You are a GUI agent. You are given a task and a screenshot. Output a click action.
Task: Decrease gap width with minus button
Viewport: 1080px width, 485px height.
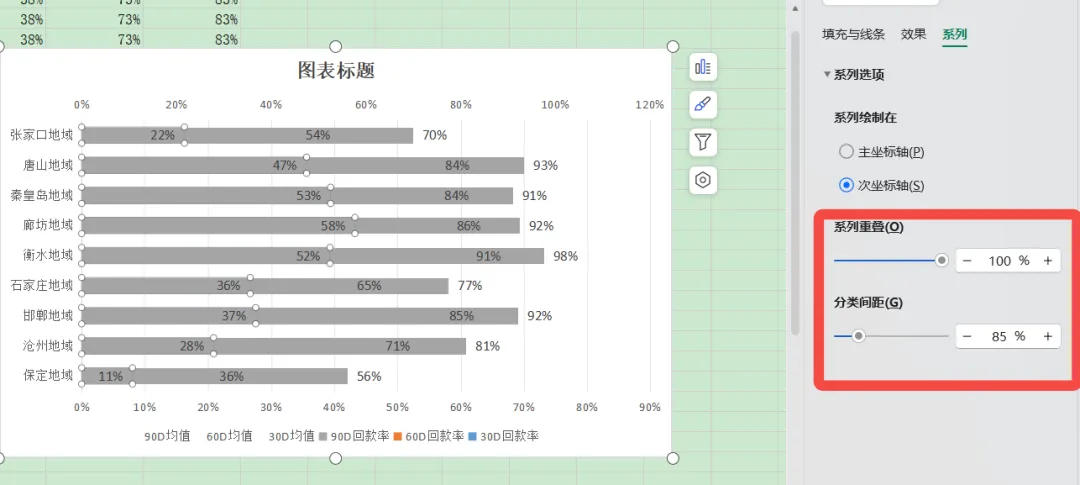click(x=967, y=336)
